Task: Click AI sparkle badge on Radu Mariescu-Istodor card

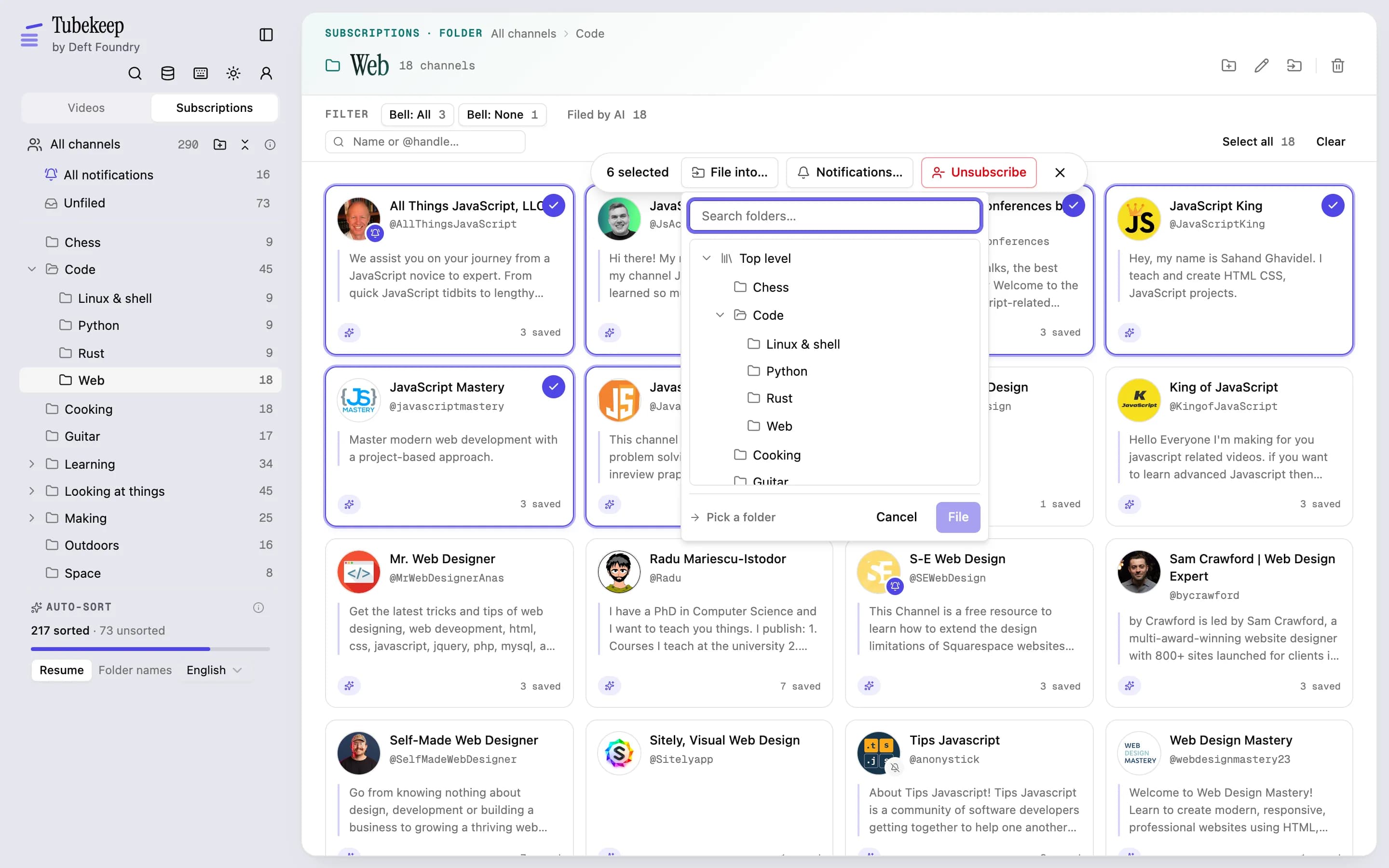Action: click(x=609, y=685)
